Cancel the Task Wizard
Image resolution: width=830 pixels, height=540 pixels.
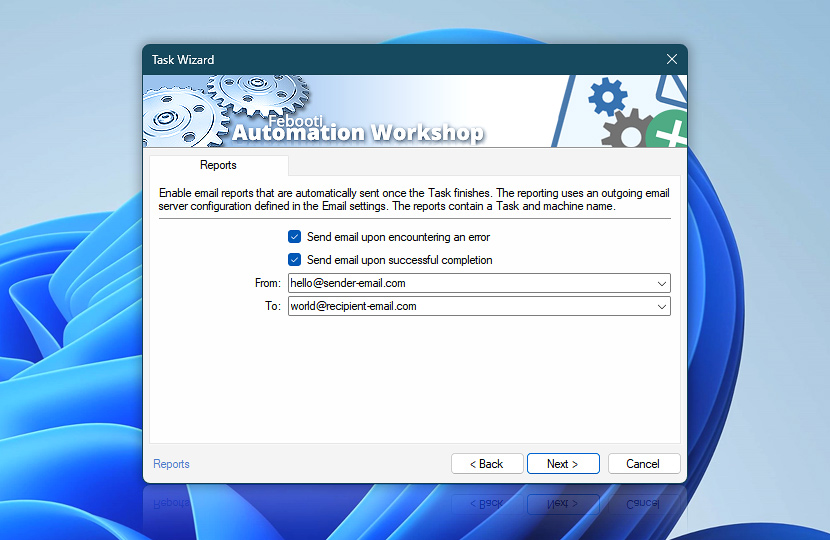click(x=644, y=464)
